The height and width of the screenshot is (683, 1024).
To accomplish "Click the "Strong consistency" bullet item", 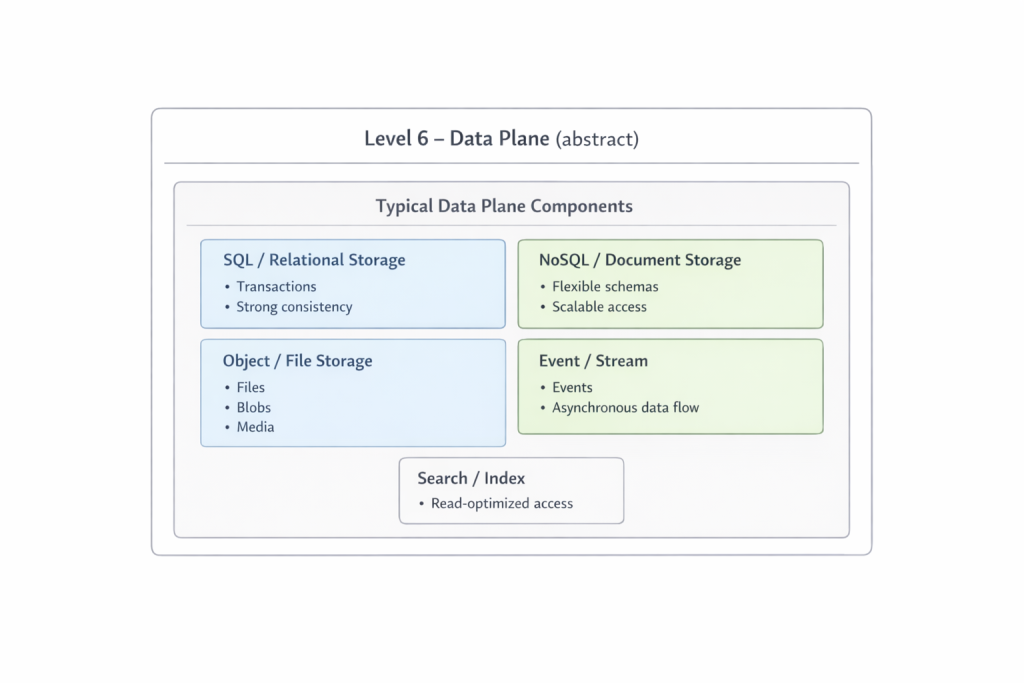I will coord(294,307).
